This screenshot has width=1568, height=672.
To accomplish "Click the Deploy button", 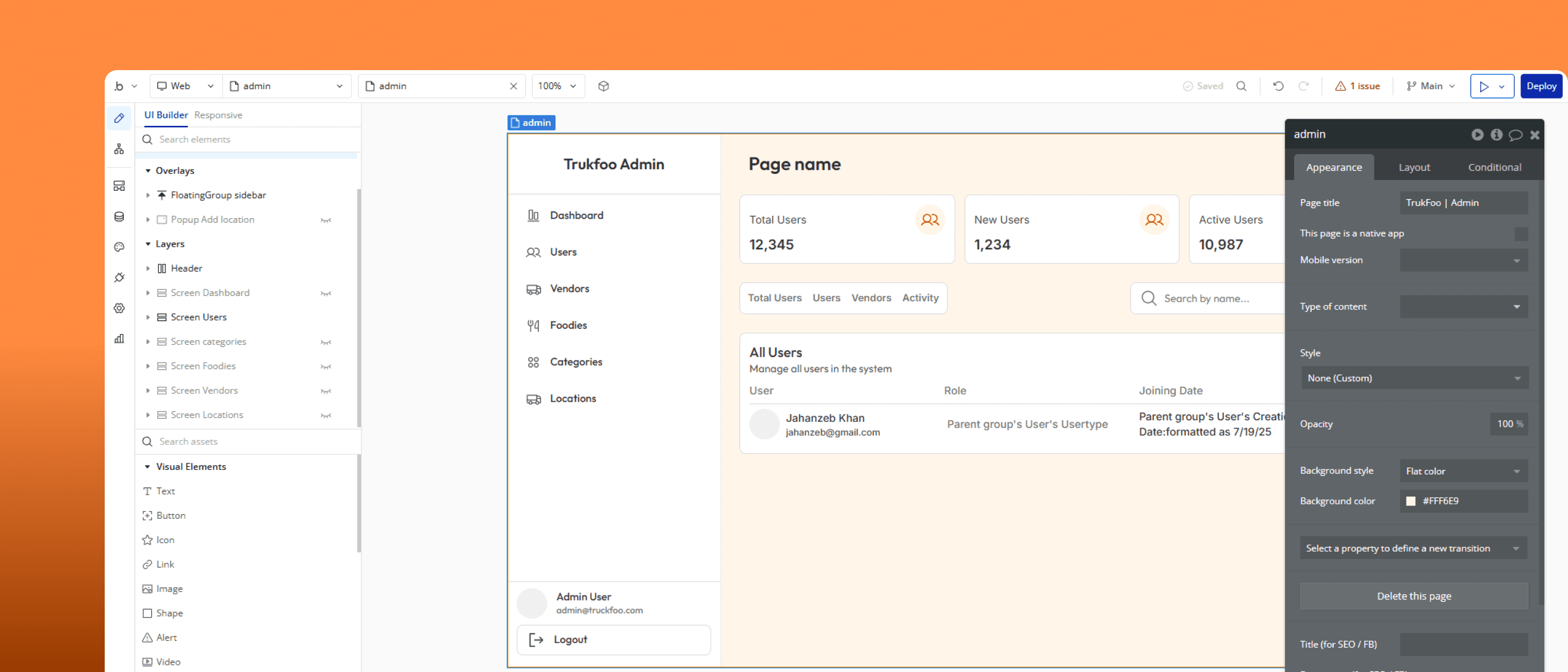I will point(1541,87).
